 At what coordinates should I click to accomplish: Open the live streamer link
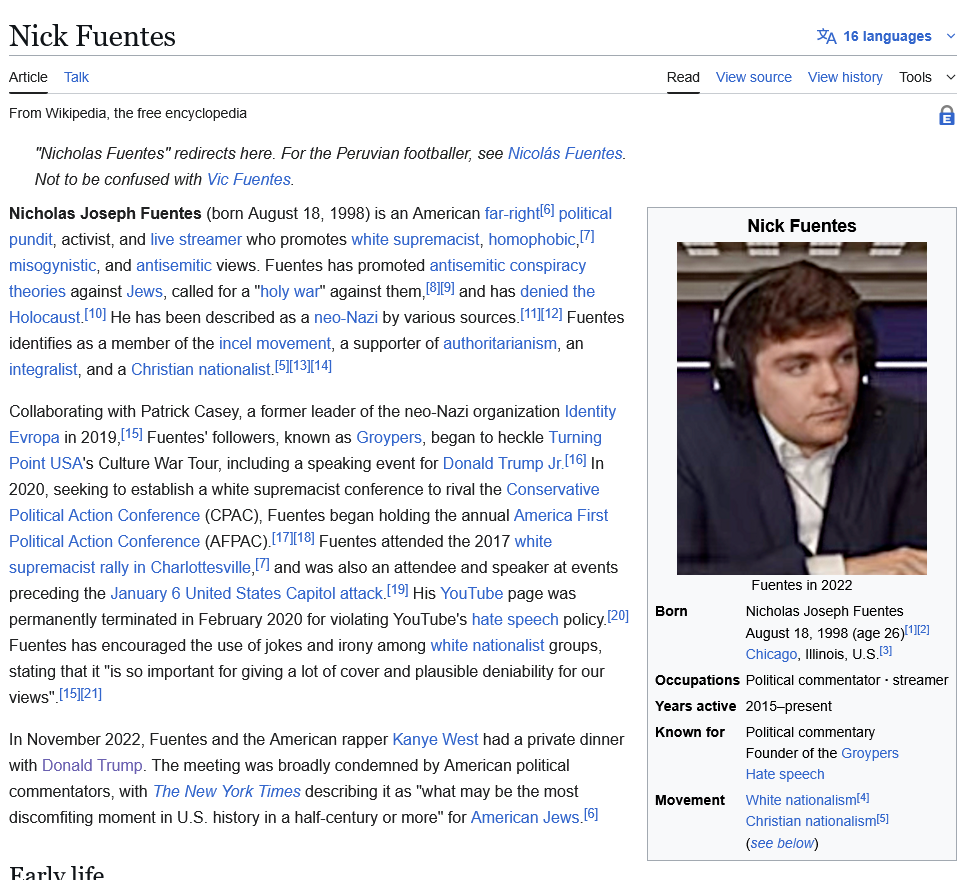click(196, 240)
